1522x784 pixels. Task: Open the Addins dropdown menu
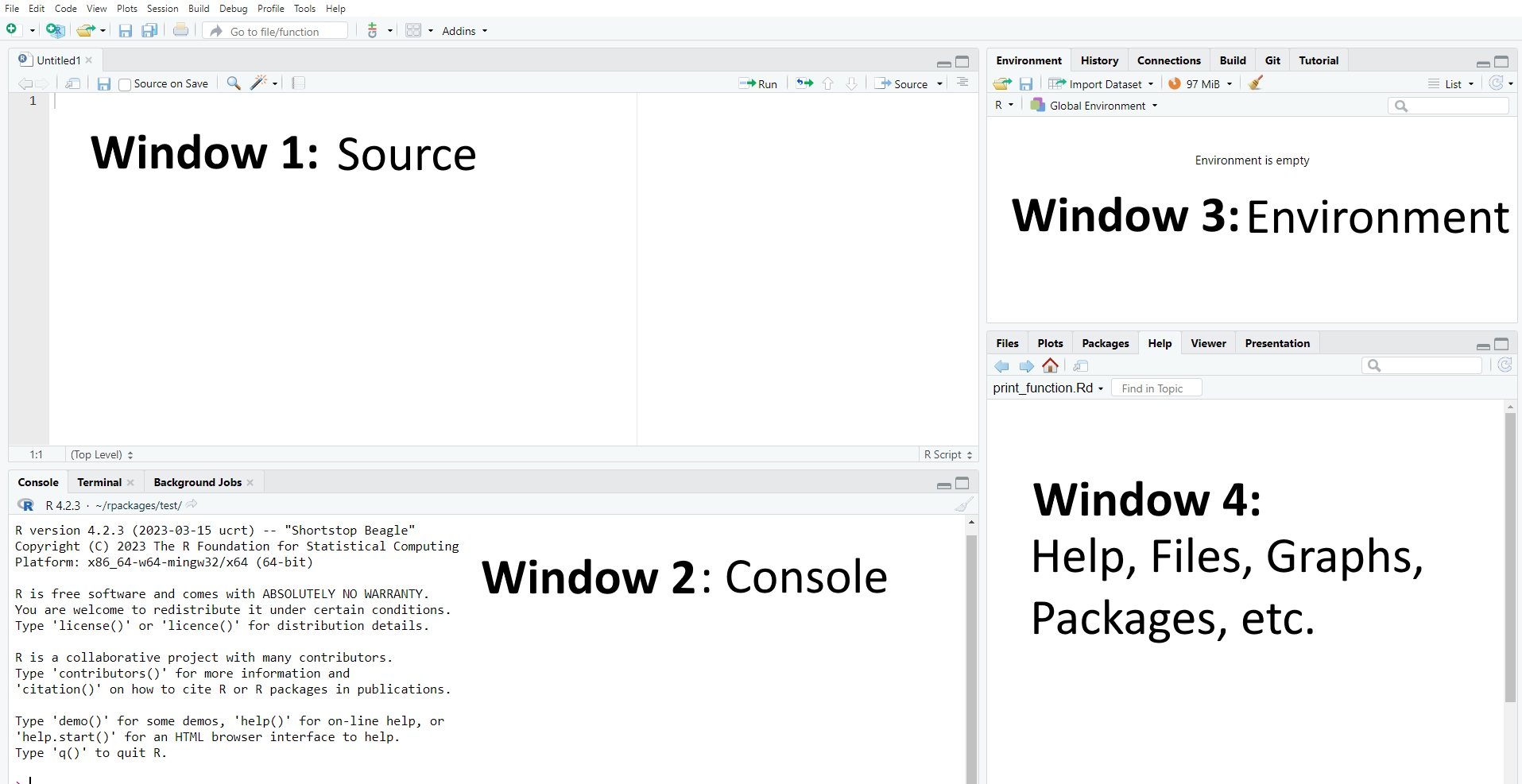point(464,31)
